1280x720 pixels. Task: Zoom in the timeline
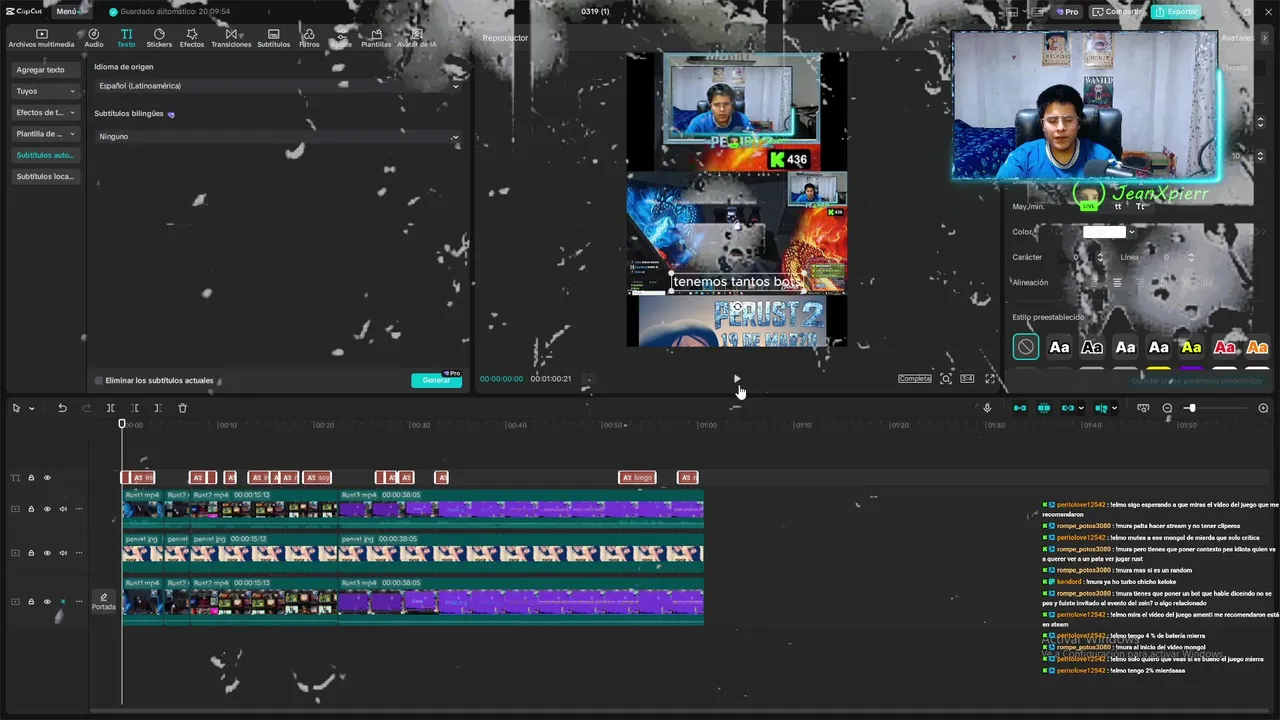pyautogui.click(x=1263, y=408)
